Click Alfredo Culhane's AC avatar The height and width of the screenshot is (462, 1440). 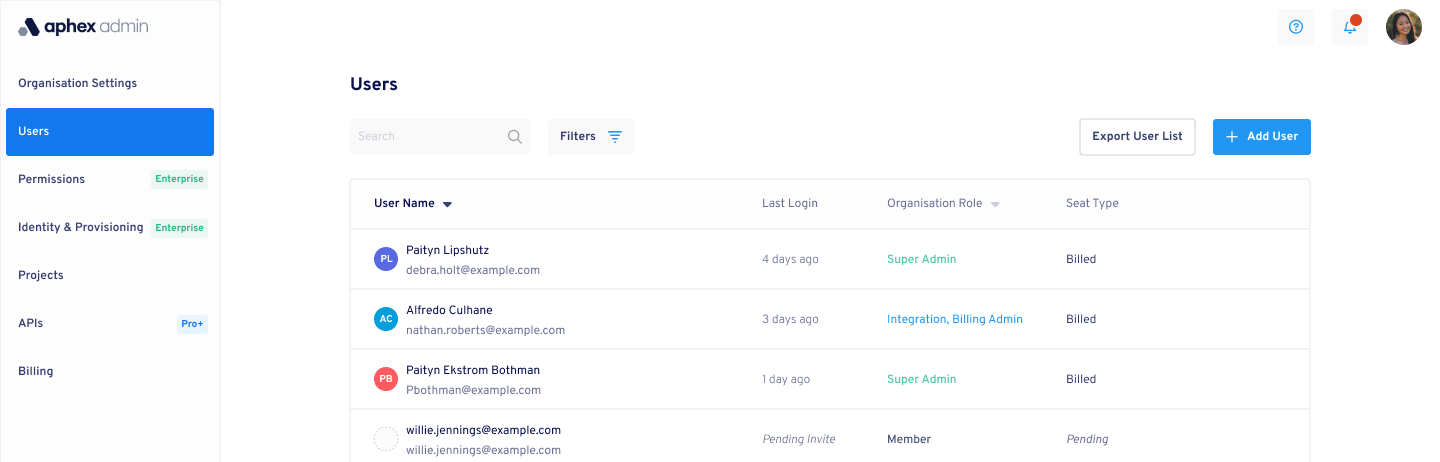tap(386, 319)
